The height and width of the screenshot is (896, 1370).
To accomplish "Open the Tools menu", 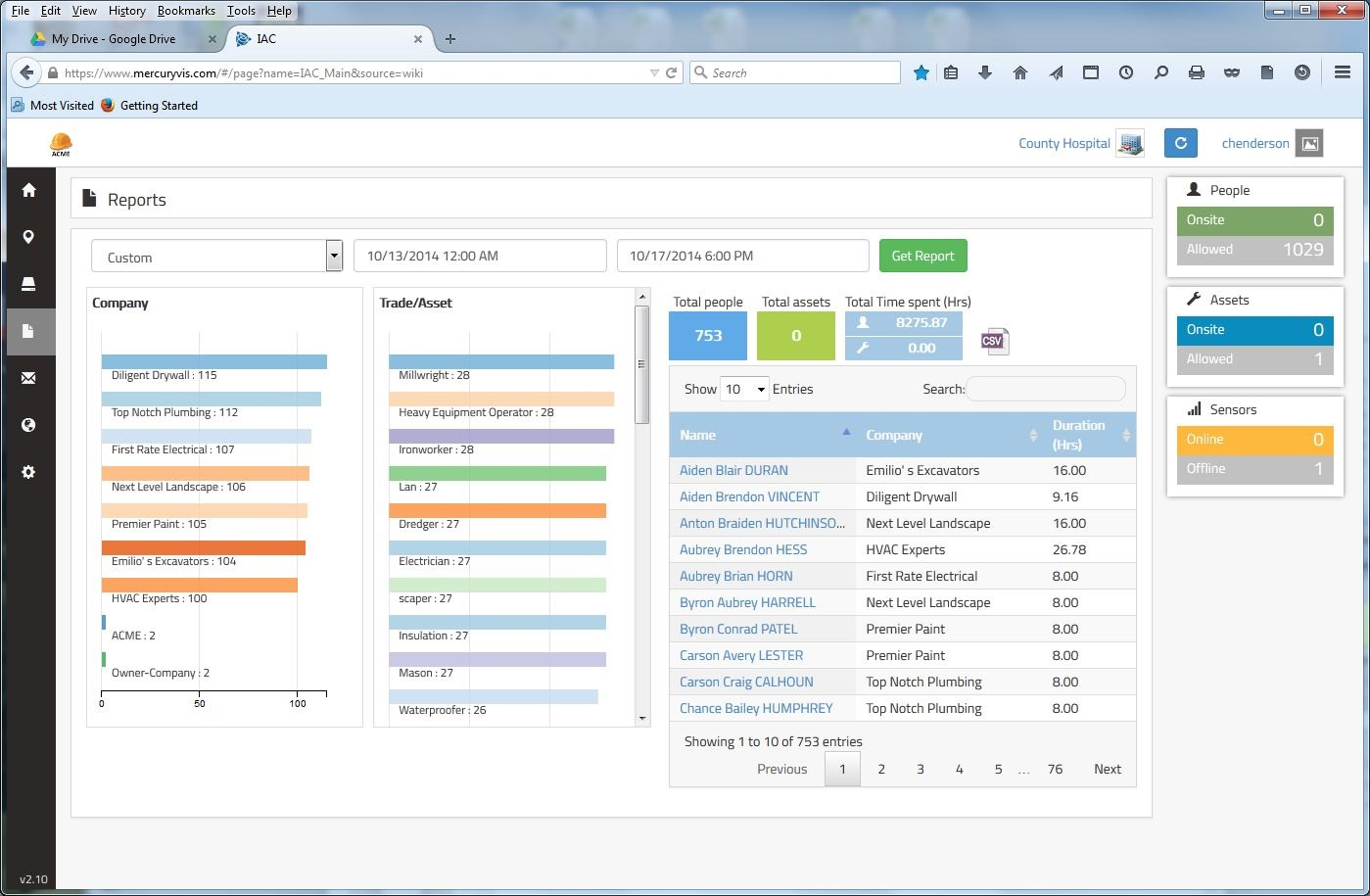I will [x=241, y=11].
